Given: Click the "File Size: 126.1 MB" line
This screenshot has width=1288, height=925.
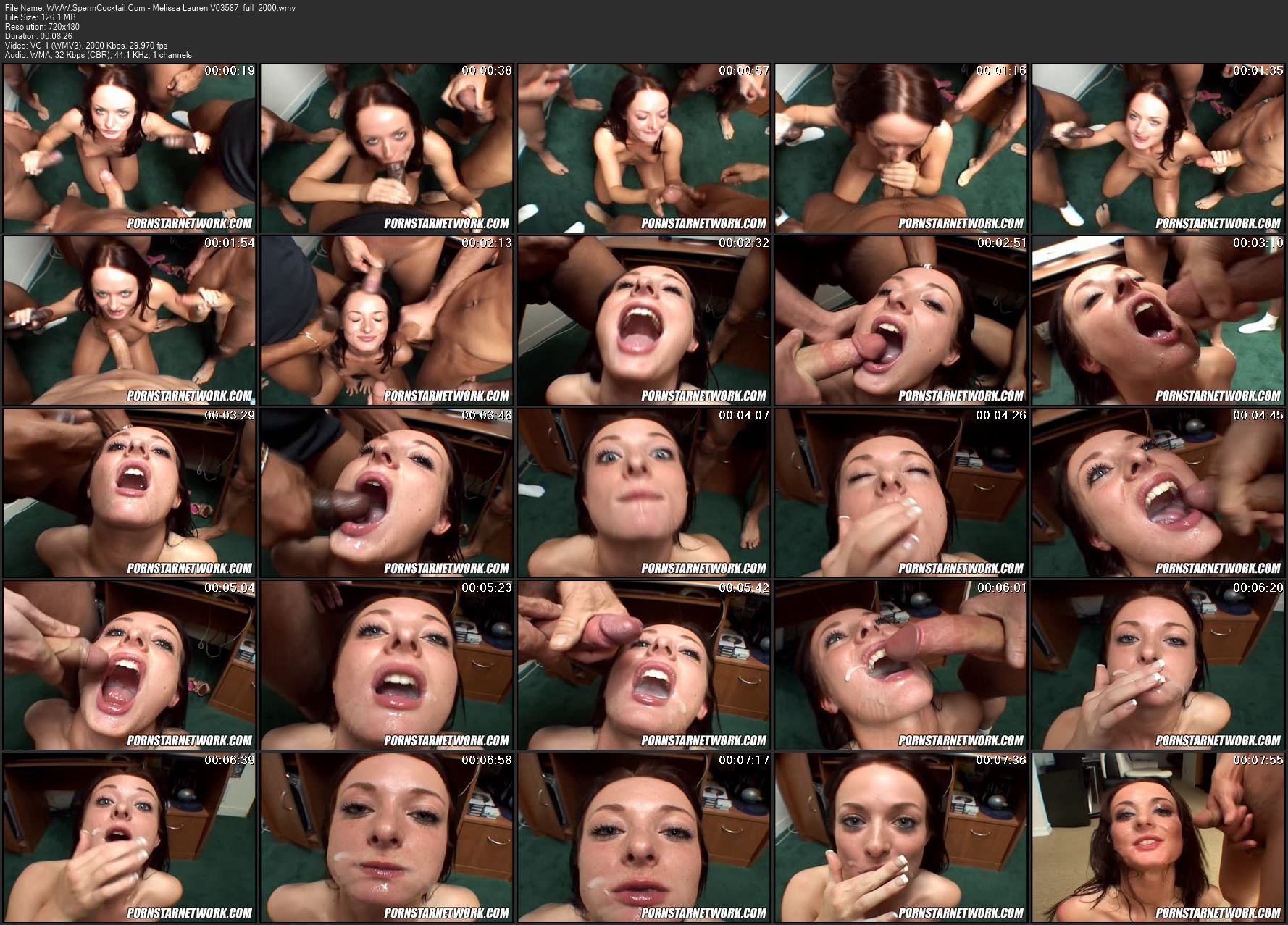Looking at the screenshot, I should pyautogui.click(x=40, y=17).
